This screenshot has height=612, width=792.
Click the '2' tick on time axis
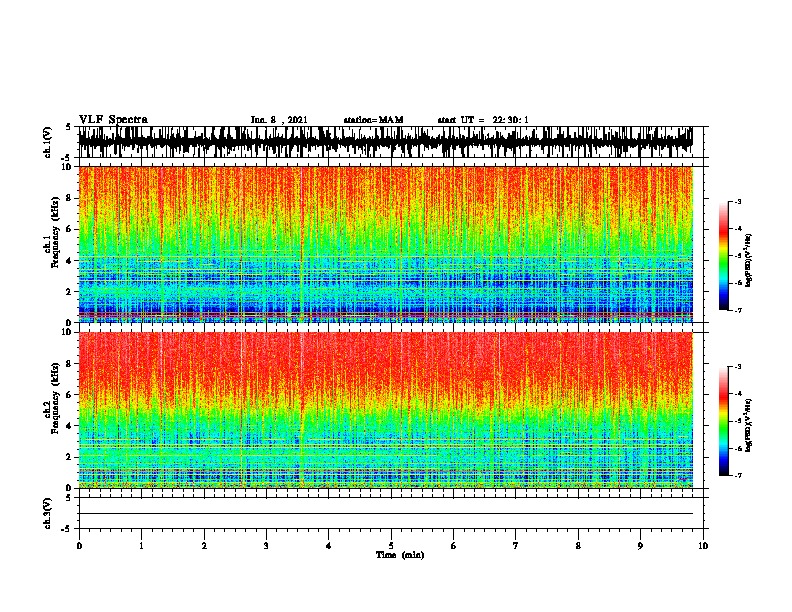click(204, 546)
